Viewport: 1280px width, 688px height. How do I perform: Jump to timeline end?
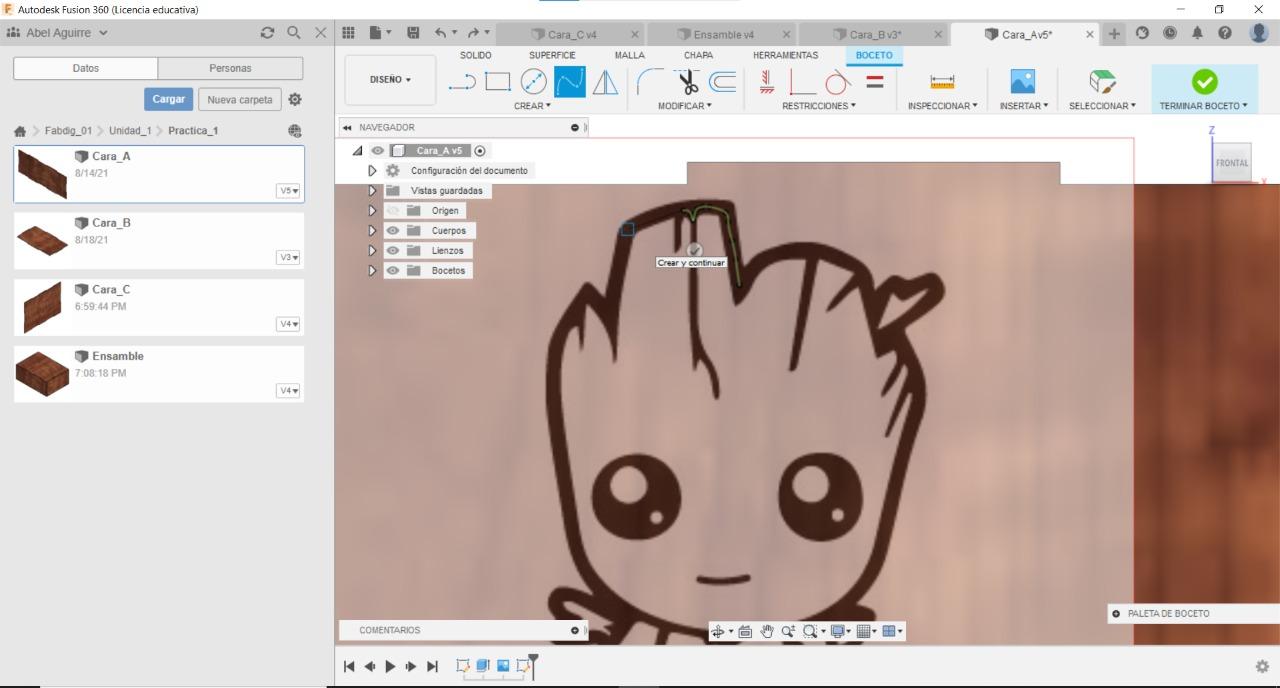click(x=432, y=666)
